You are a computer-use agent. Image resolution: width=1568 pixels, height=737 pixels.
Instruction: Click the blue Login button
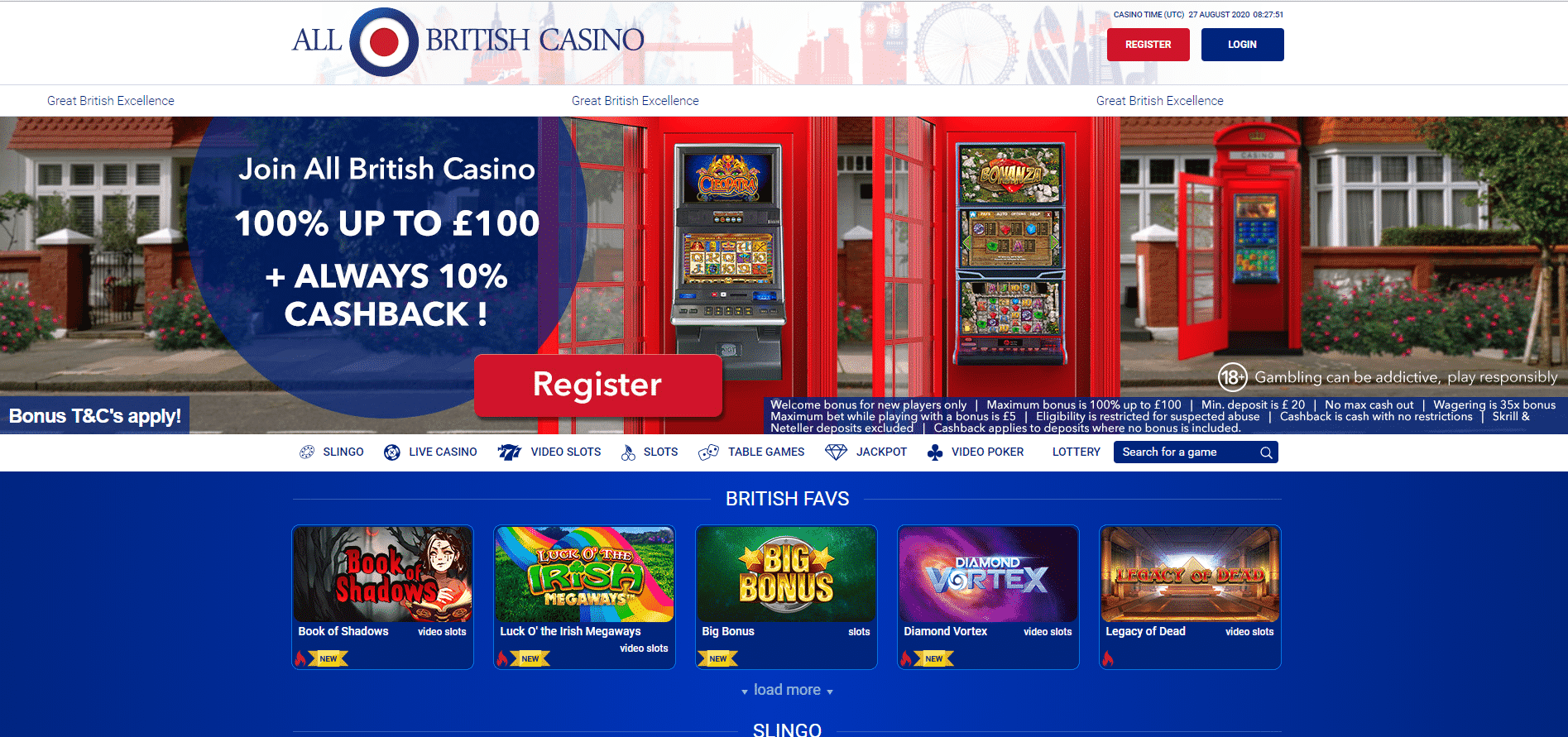click(1243, 45)
